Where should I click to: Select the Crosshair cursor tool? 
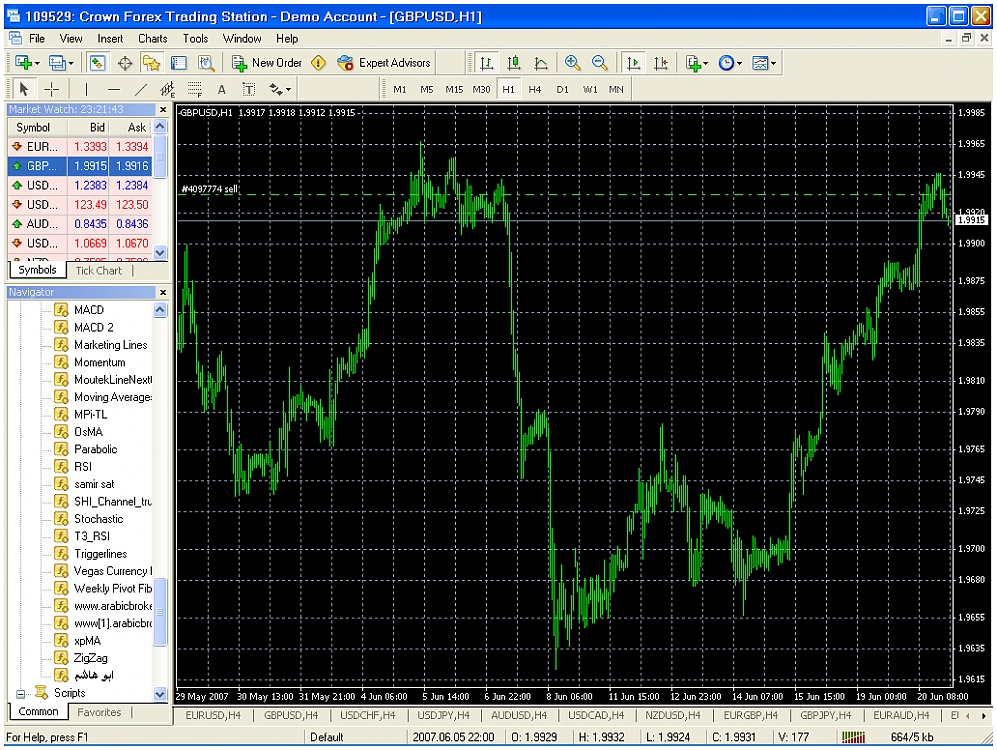click(52, 89)
